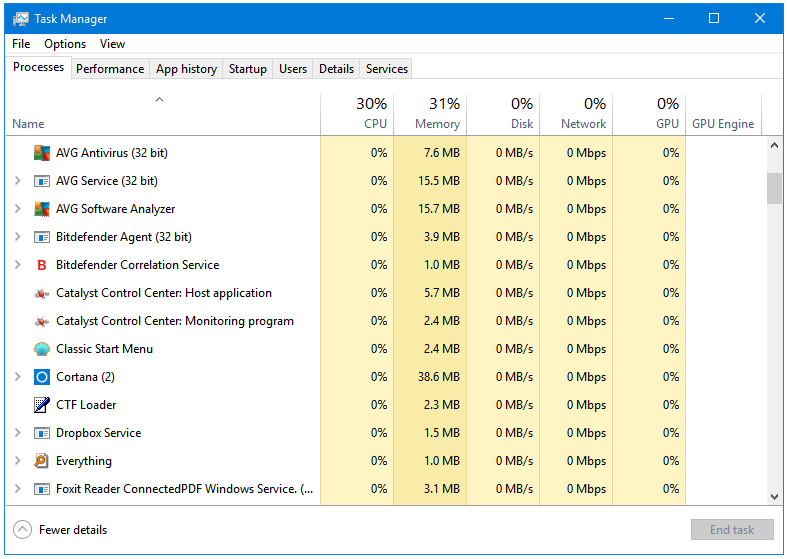
Task: Click the Everything search process icon
Action: [41, 461]
